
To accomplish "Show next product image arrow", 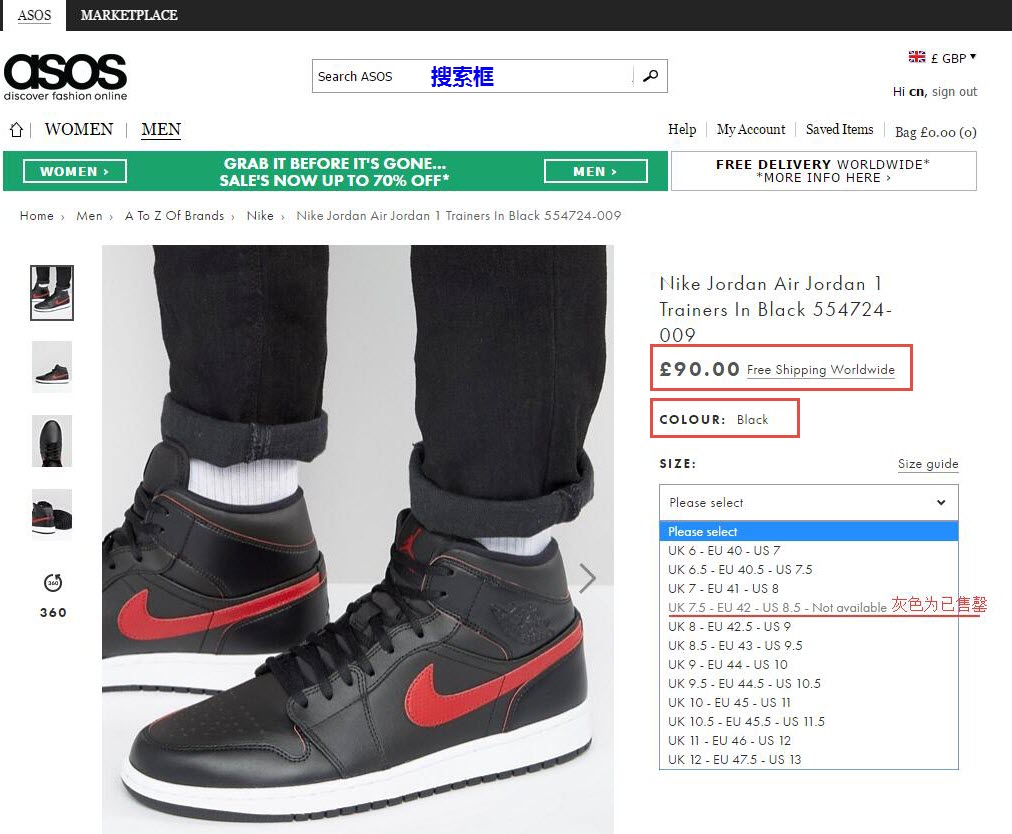I will point(587,578).
